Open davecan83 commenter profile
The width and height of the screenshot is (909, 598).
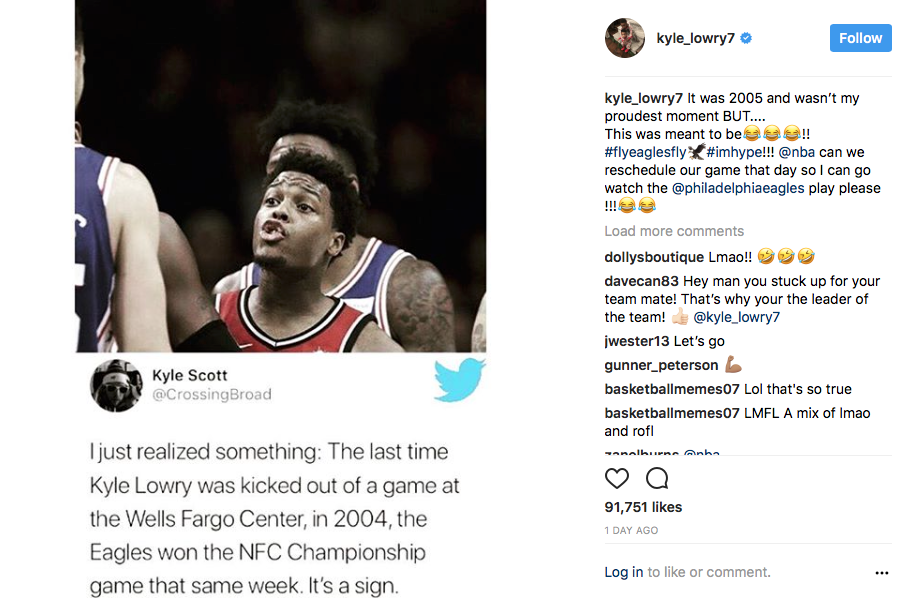click(x=640, y=281)
